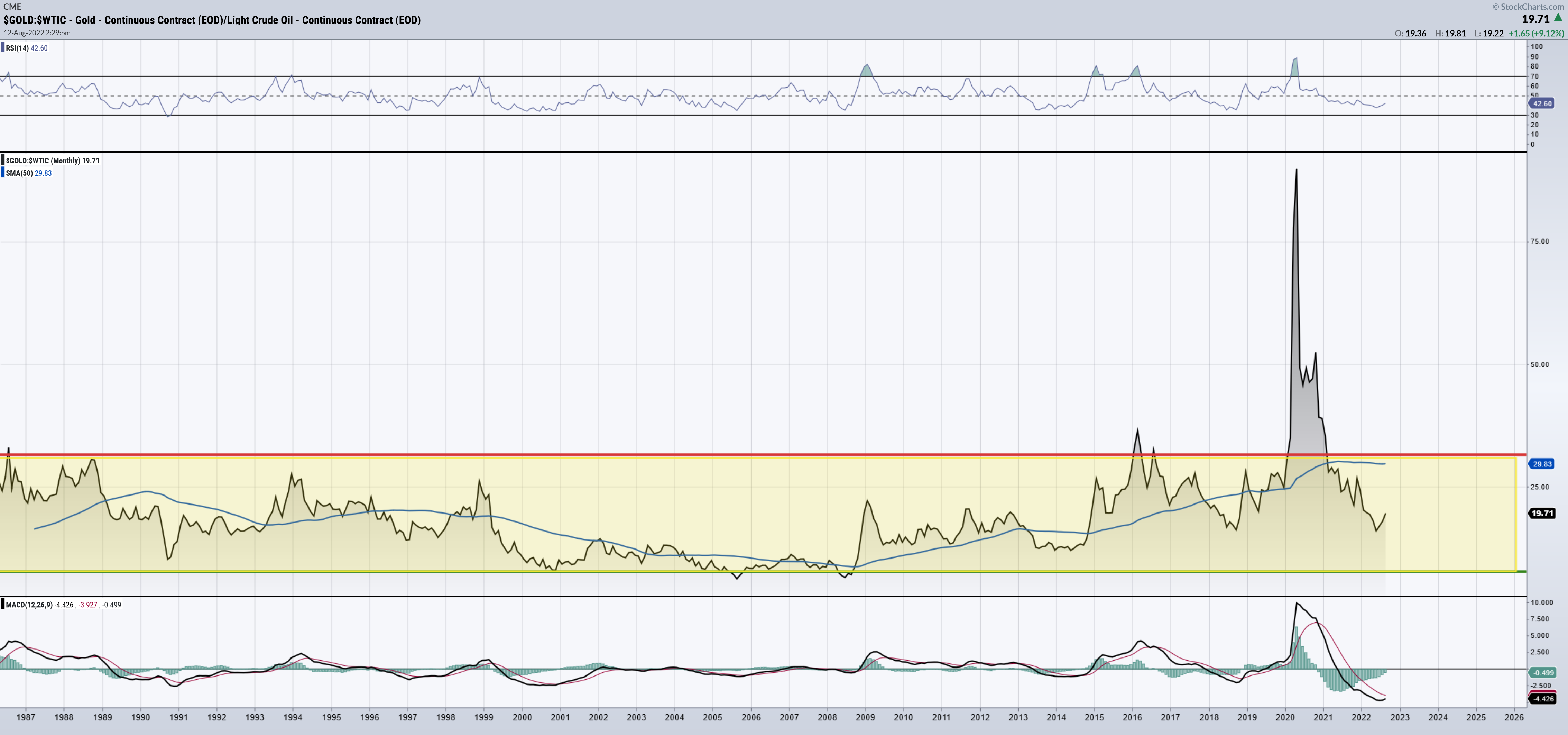Click the 2026 year label on axis
Screen dimensions: 1568x735
pos(1514,717)
